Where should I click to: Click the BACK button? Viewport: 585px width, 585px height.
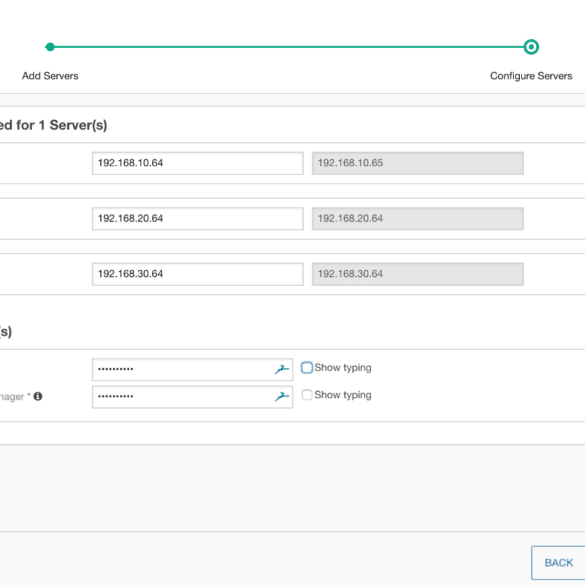click(558, 563)
